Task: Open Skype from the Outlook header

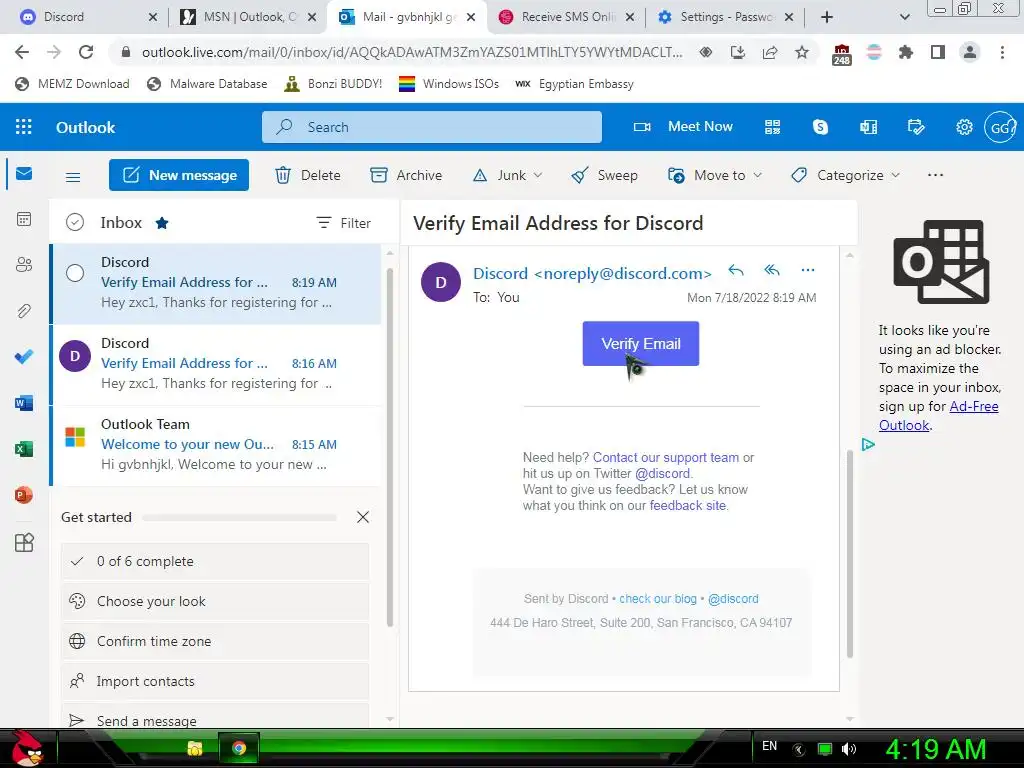Action: (820, 127)
